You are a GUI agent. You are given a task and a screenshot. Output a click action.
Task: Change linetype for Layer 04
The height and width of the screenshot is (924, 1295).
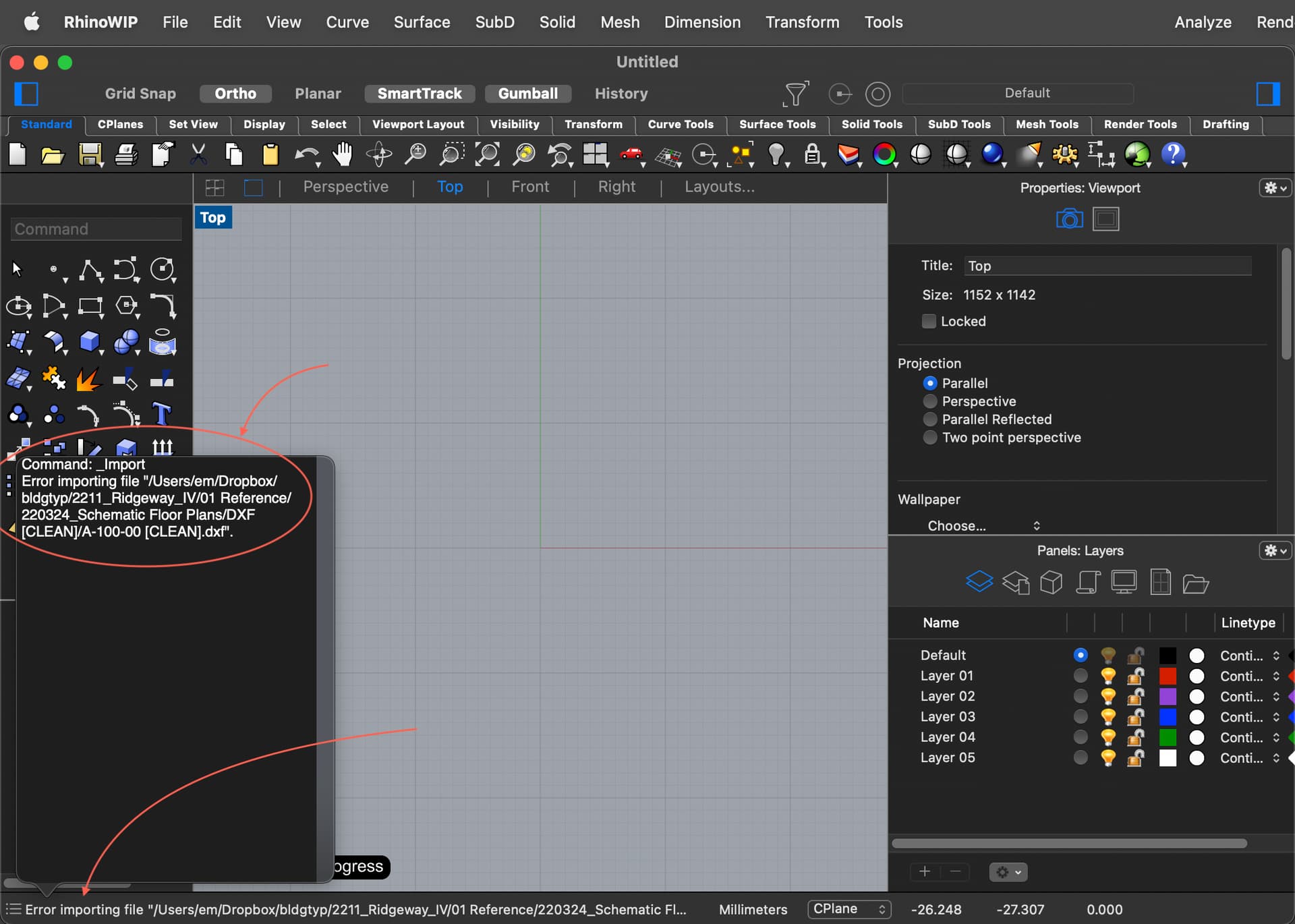tap(1250, 737)
